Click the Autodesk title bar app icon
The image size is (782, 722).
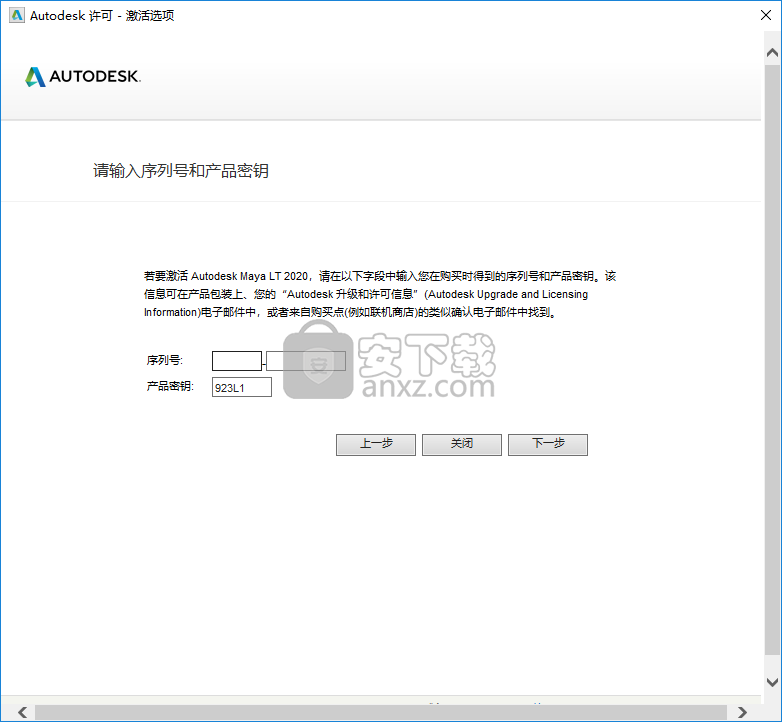(17, 15)
